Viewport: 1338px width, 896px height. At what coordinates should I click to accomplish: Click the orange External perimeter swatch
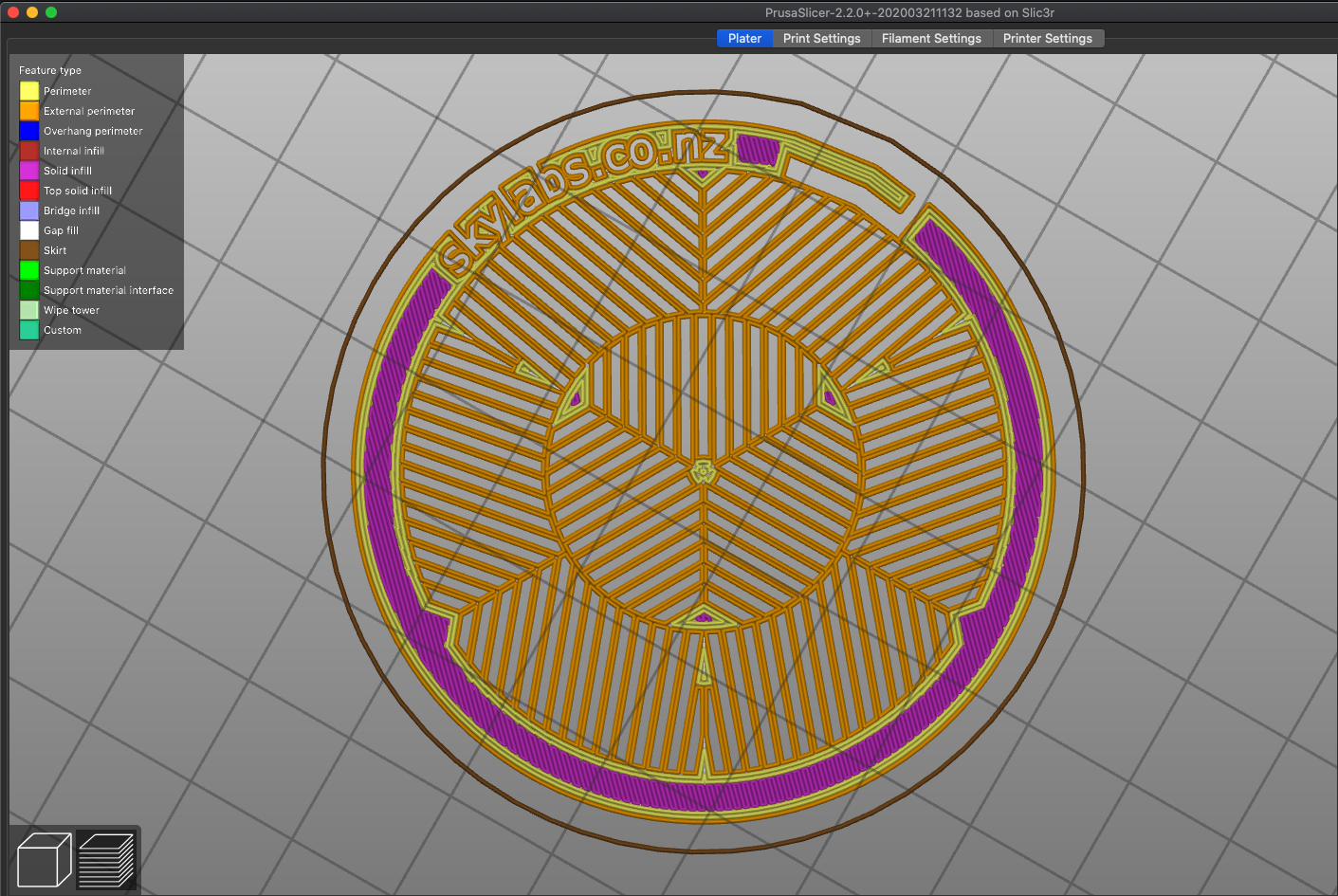point(29,111)
